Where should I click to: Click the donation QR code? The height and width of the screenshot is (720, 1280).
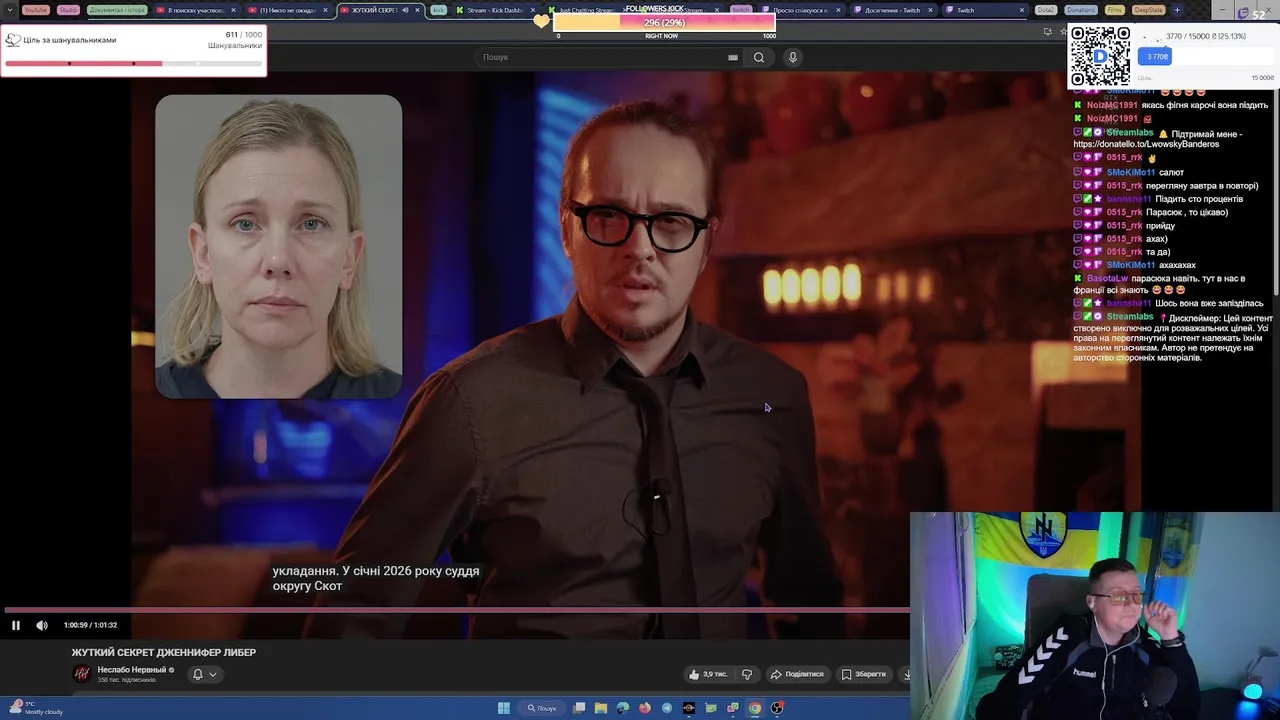point(1100,57)
